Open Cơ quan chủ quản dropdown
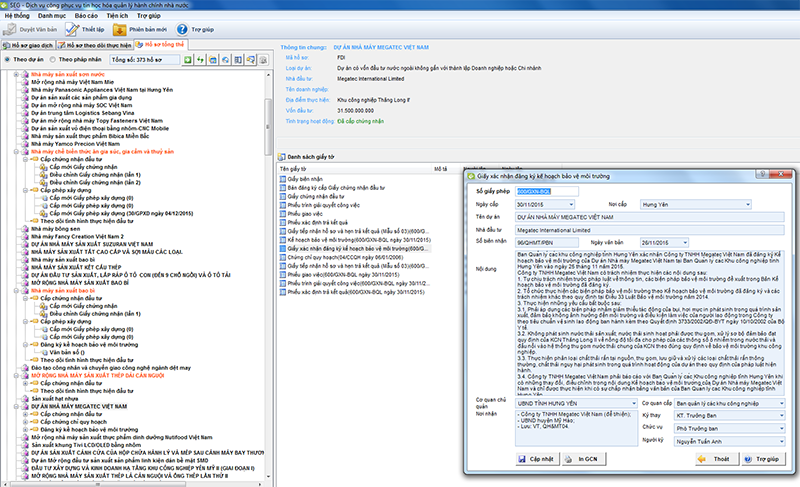The image size is (800, 487). tap(634, 403)
